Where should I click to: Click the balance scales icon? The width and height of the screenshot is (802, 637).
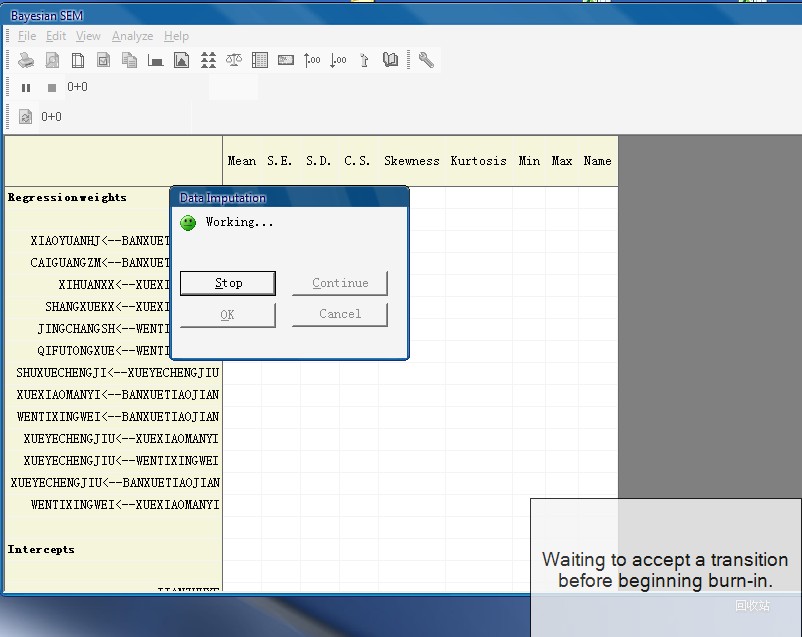(x=234, y=60)
